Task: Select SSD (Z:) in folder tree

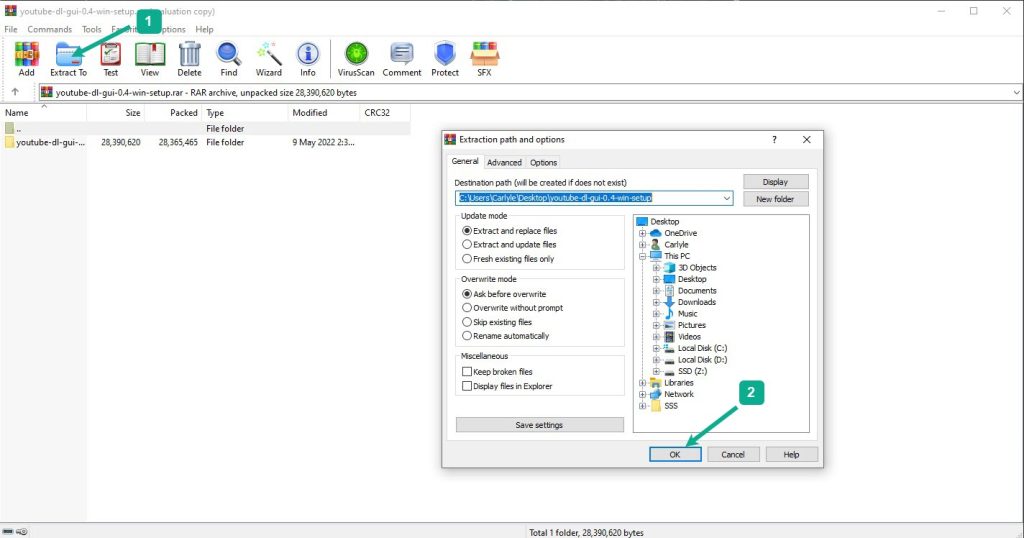Action: [692, 372]
